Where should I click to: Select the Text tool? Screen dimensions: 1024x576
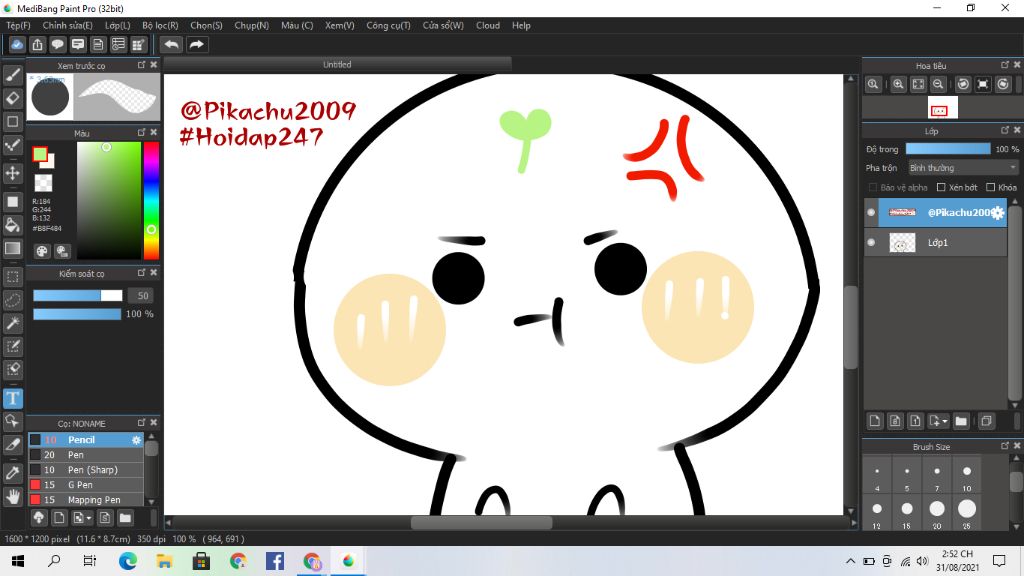point(12,398)
